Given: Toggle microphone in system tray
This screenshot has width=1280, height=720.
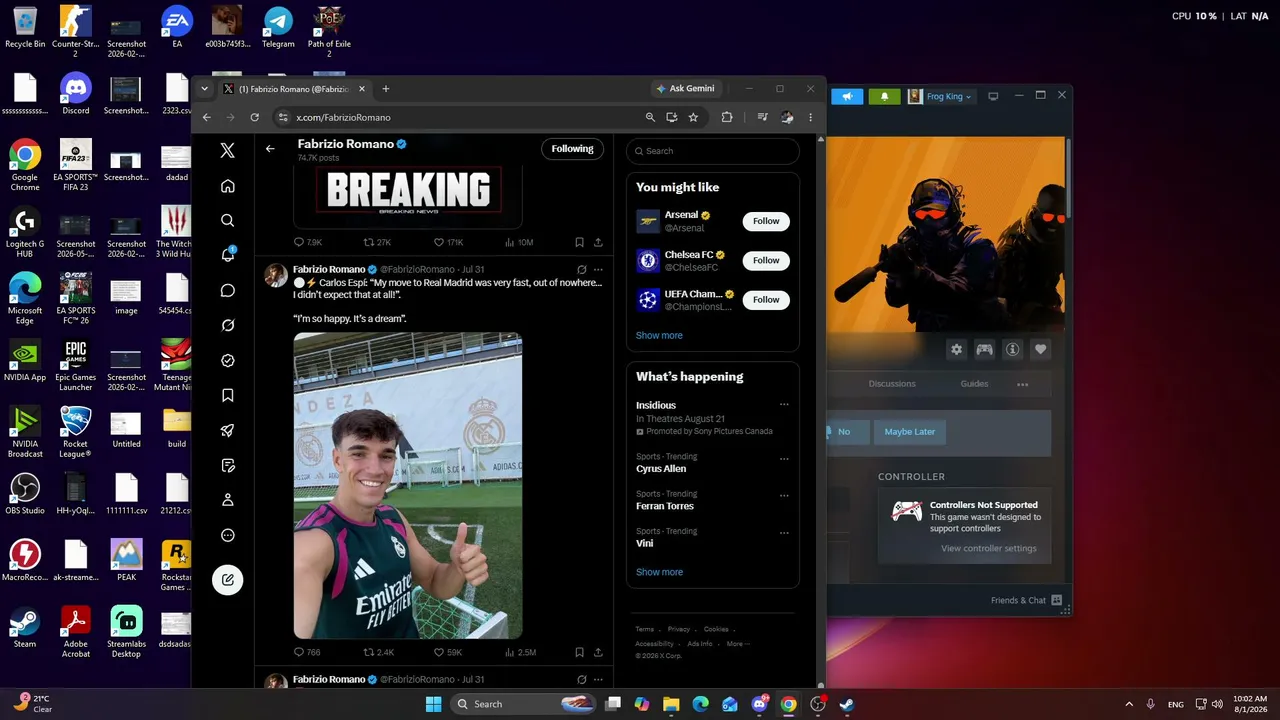Looking at the screenshot, I should point(1151,704).
